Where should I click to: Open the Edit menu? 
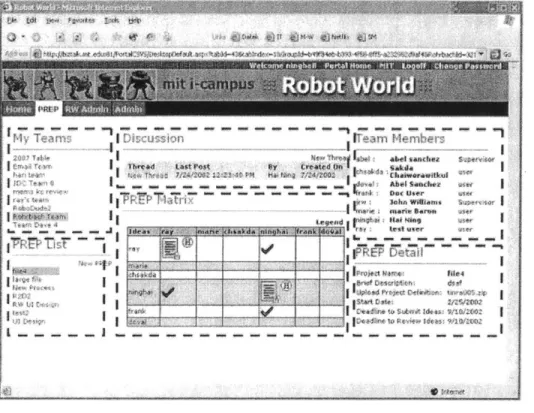click(x=31, y=20)
